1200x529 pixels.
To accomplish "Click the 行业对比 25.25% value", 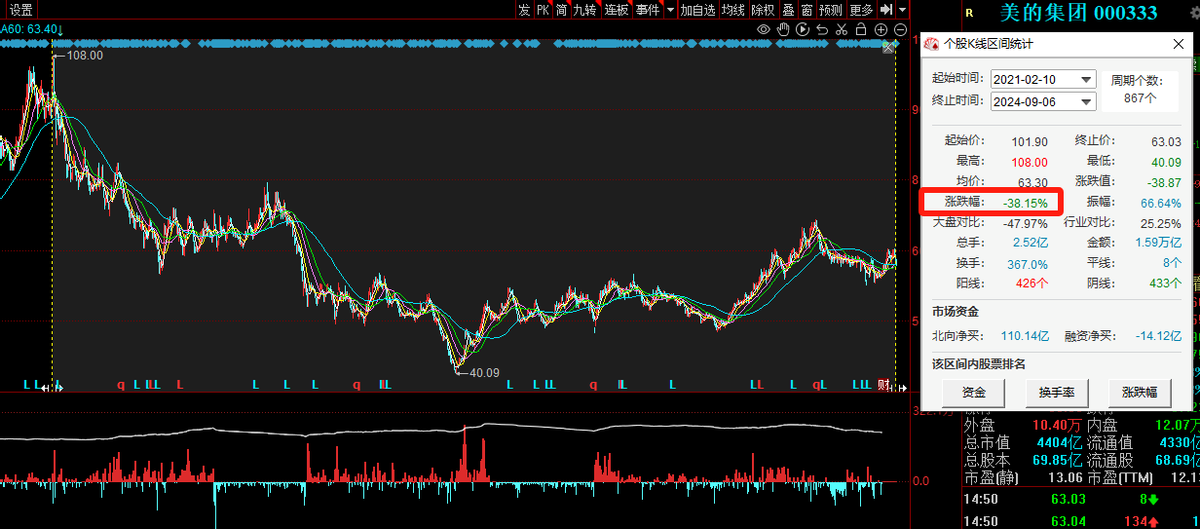I will 1160,223.
